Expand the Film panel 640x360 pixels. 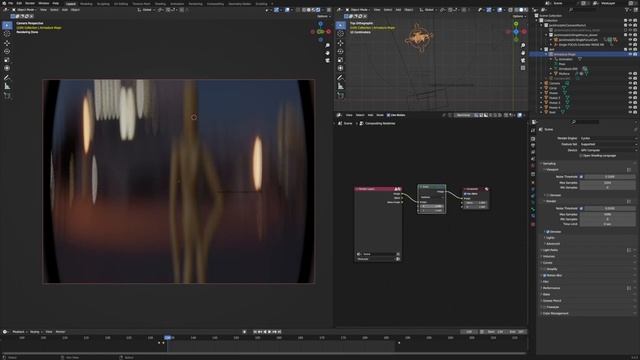546,282
